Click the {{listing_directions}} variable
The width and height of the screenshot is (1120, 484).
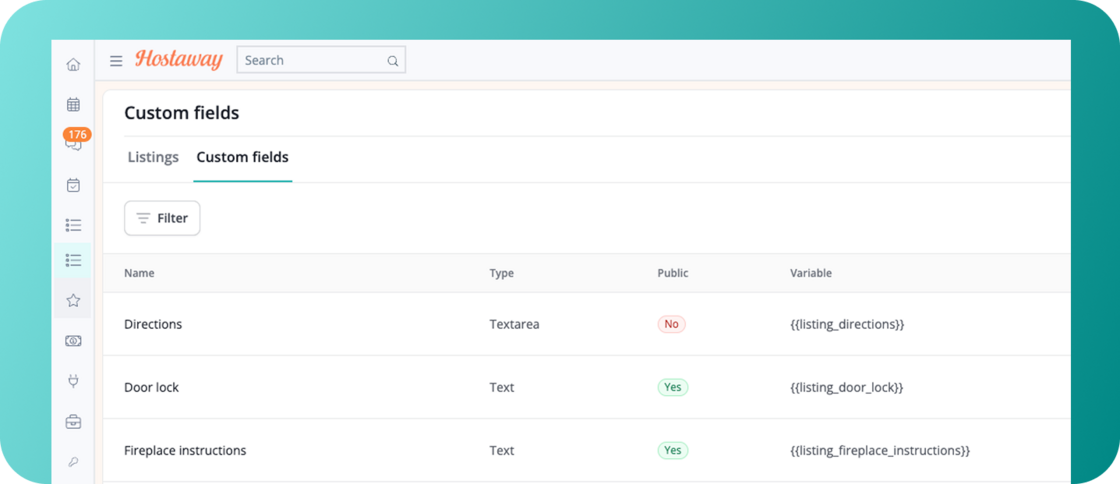[x=847, y=324]
